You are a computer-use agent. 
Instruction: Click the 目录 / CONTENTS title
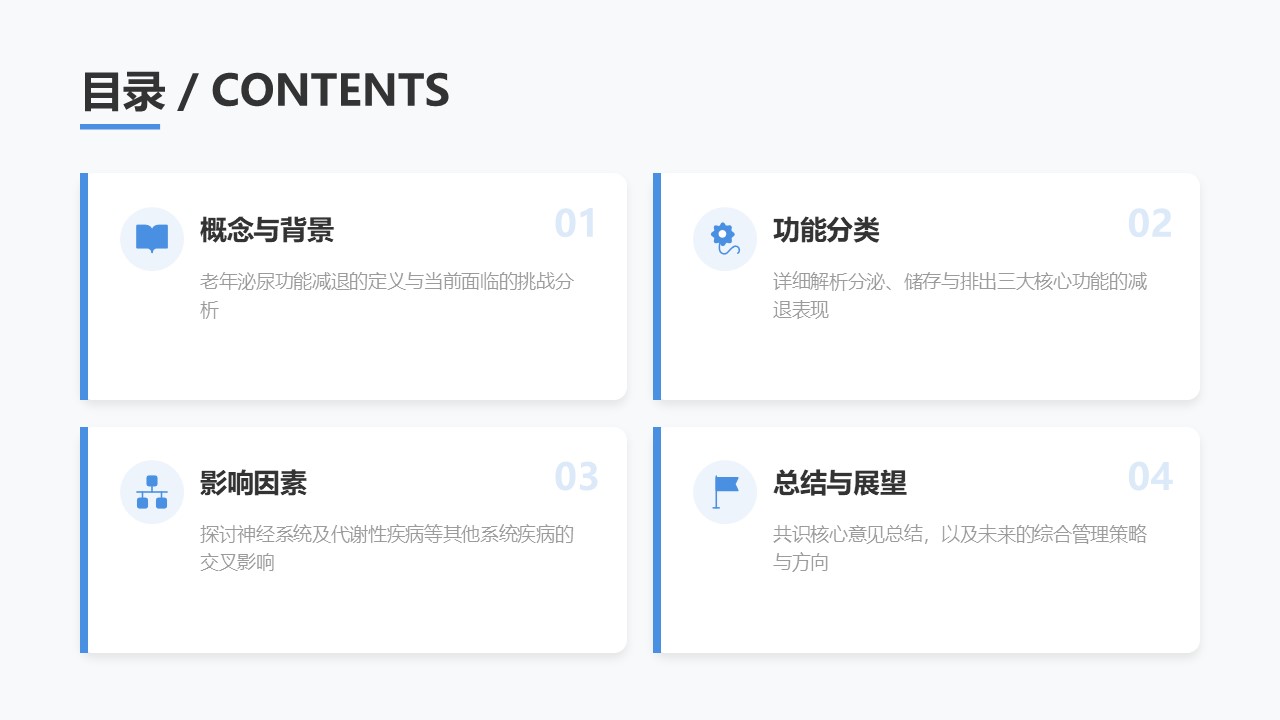pos(265,91)
